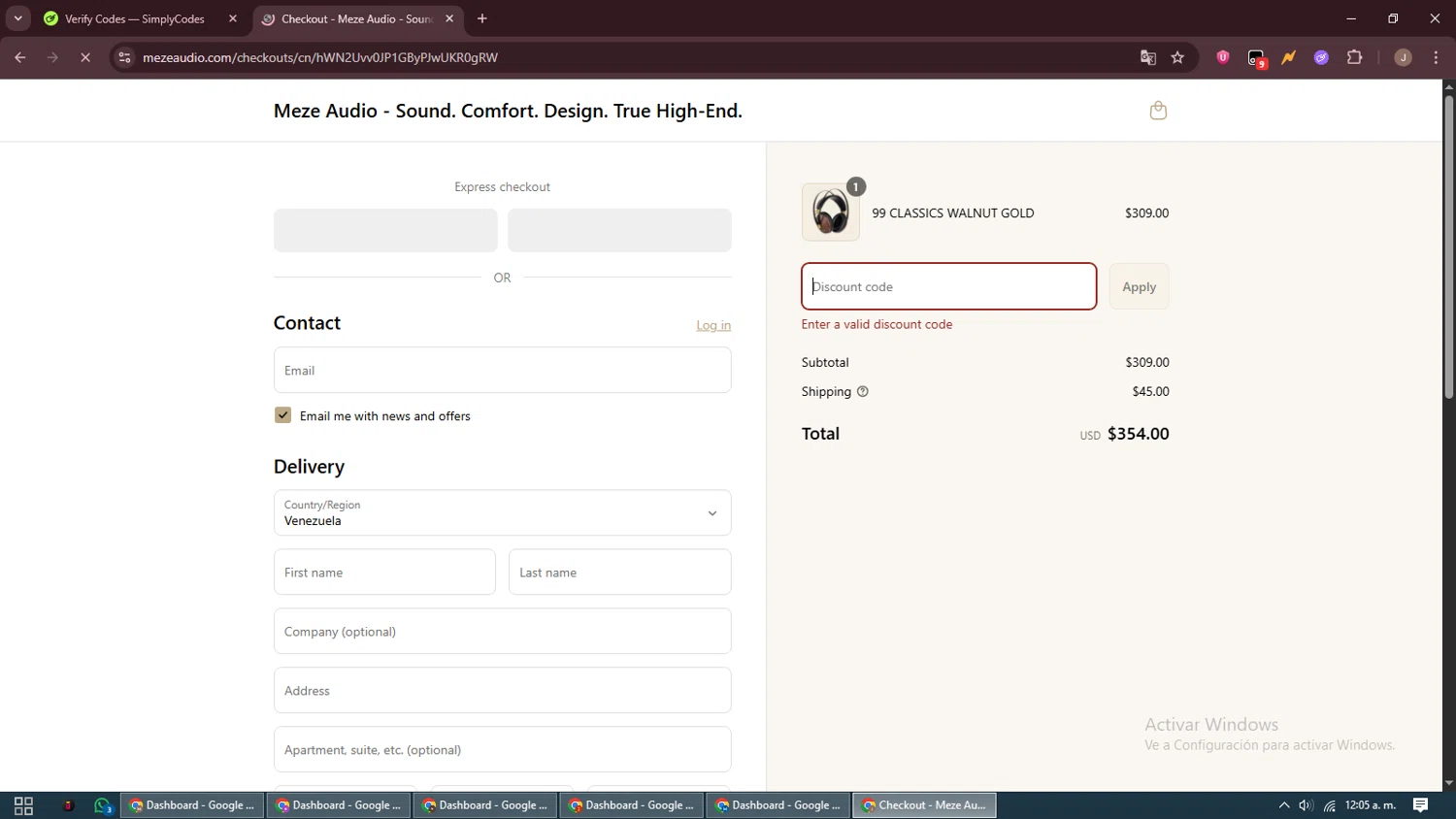Open the tab search dropdown arrow
The width and height of the screenshot is (1456, 819).
(17, 18)
